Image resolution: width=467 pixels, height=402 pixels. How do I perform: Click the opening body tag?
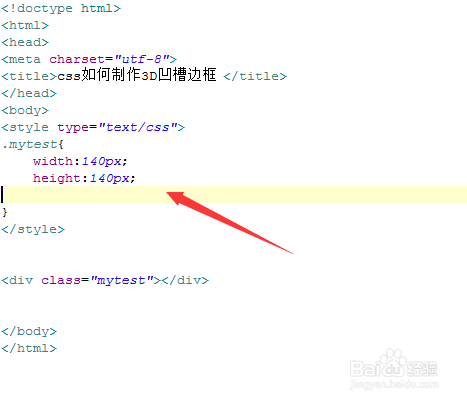(25, 110)
